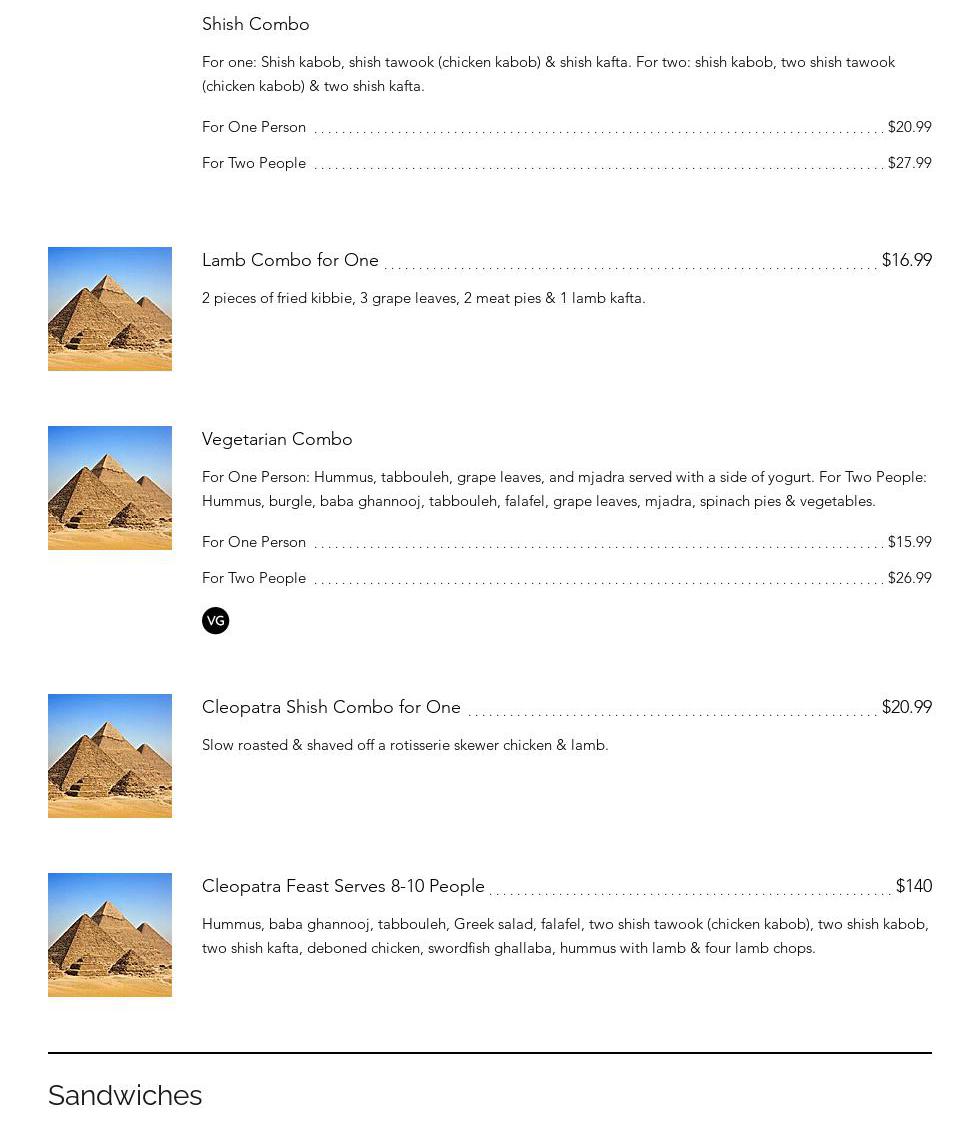Select the Lamb Combo for One title
Image resolution: width=965 pixels, height=1125 pixels.
pos(290,260)
